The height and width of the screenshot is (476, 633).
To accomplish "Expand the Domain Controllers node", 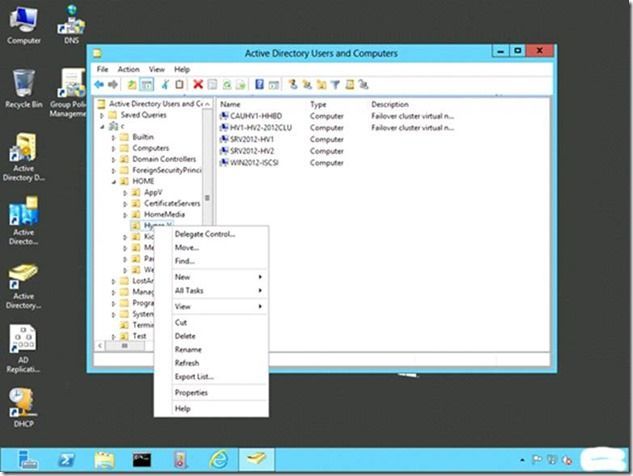I will (x=113, y=159).
